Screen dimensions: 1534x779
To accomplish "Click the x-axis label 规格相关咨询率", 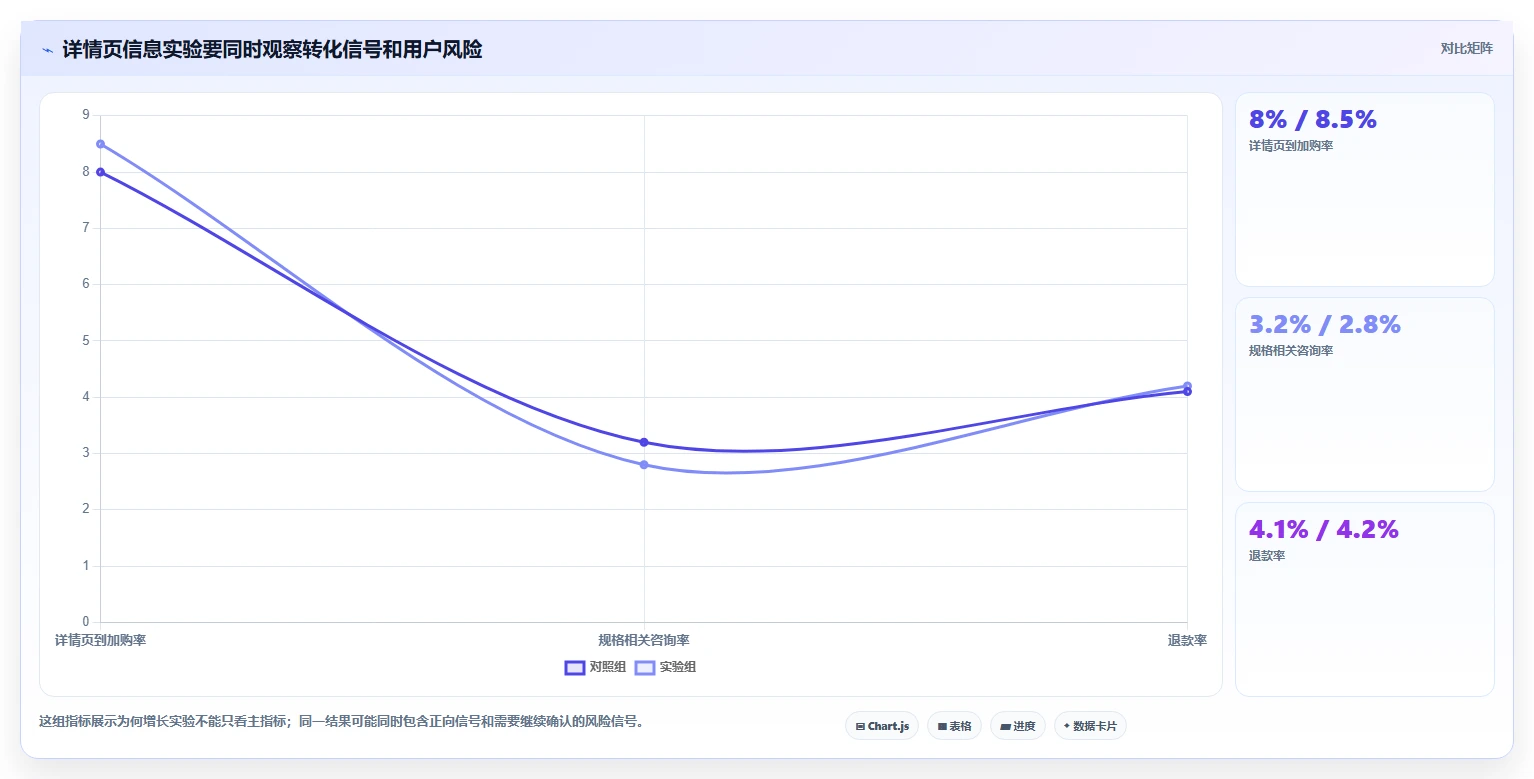I will (x=644, y=640).
